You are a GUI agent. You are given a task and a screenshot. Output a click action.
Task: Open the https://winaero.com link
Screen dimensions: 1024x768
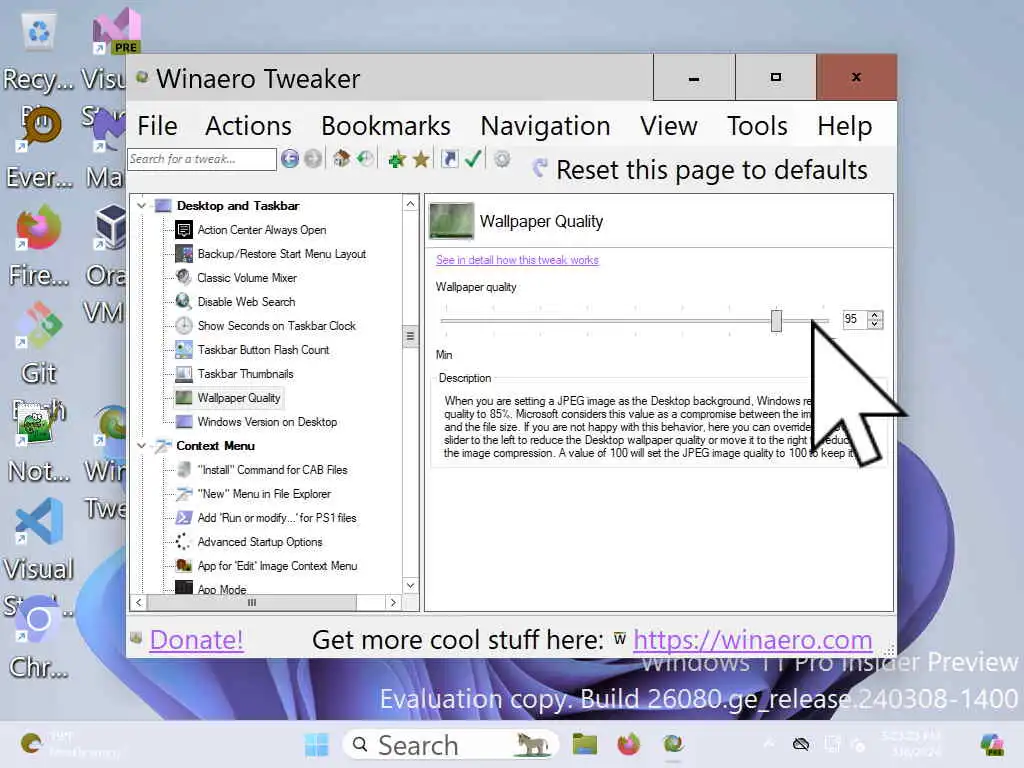(752, 640)
